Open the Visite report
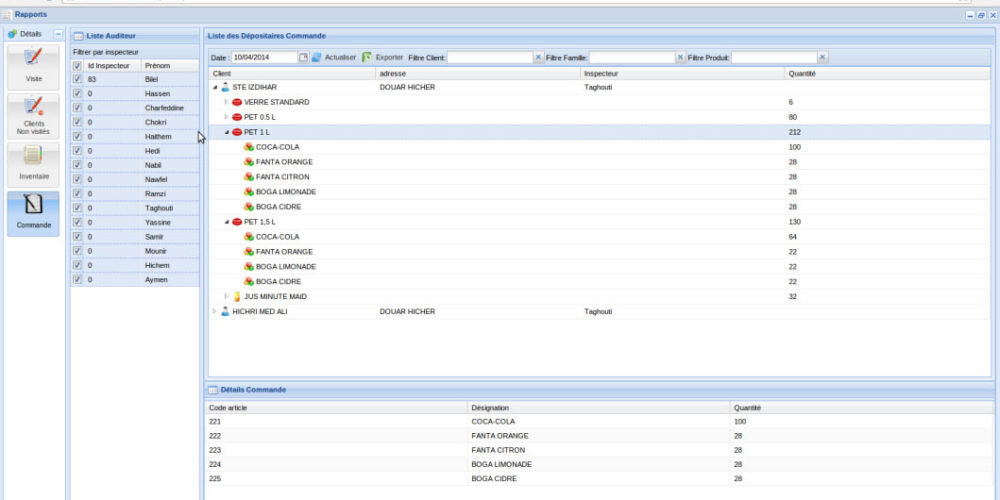Image resolution: width=1000 pixels, height=500 pixels. (33, 64)
